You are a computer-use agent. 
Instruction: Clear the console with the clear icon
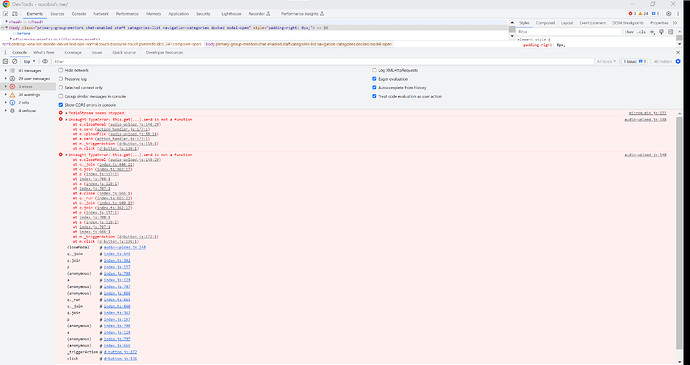point(15,62)
